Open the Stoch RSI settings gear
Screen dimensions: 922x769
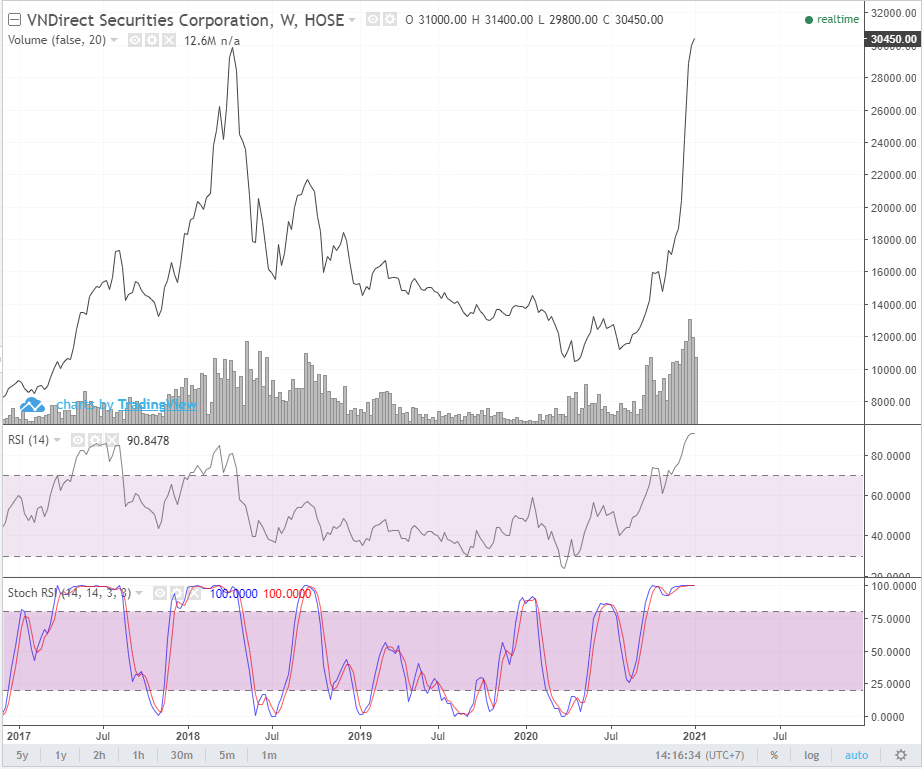click(x=177, y=593)
